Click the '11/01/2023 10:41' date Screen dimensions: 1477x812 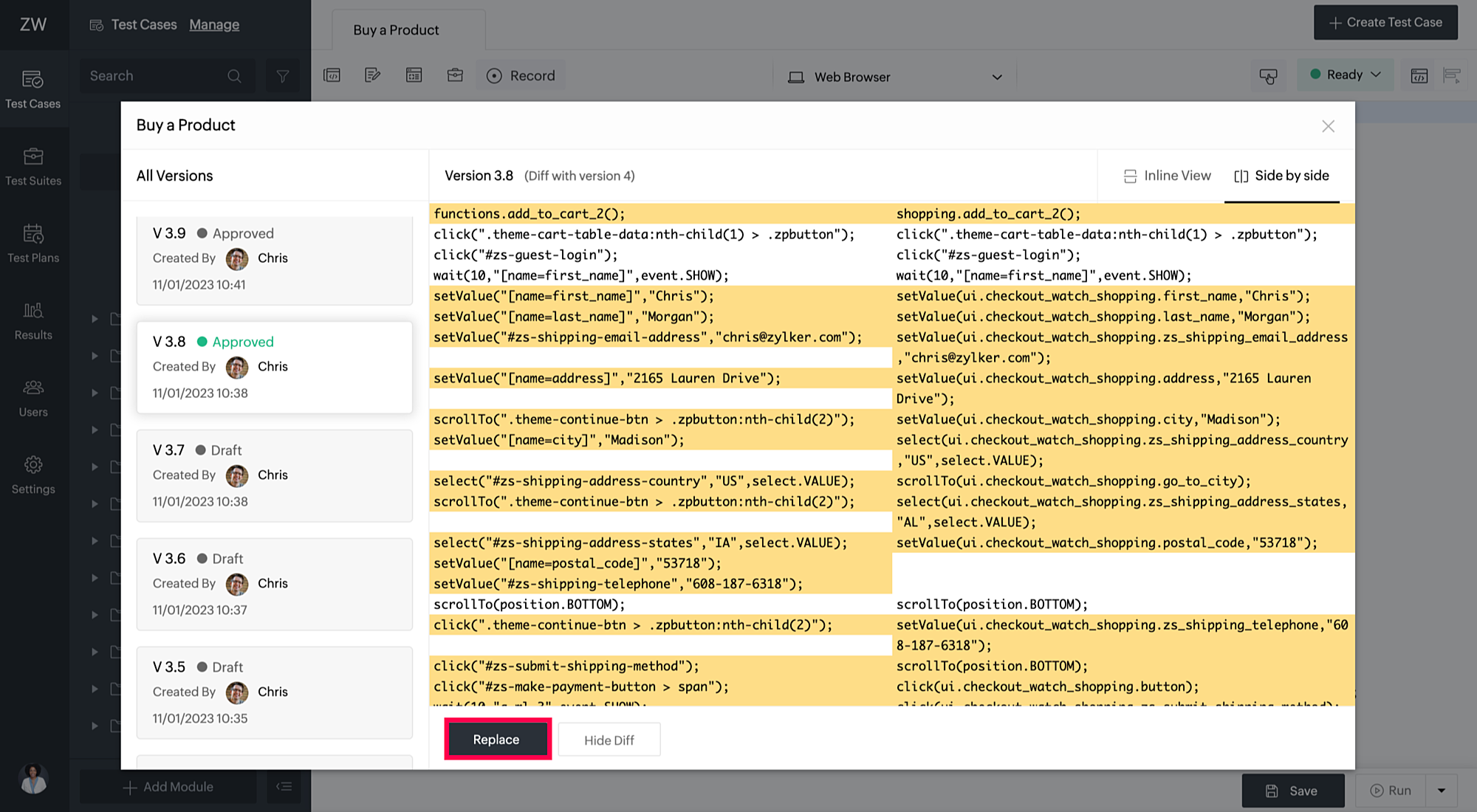point(199,285)
